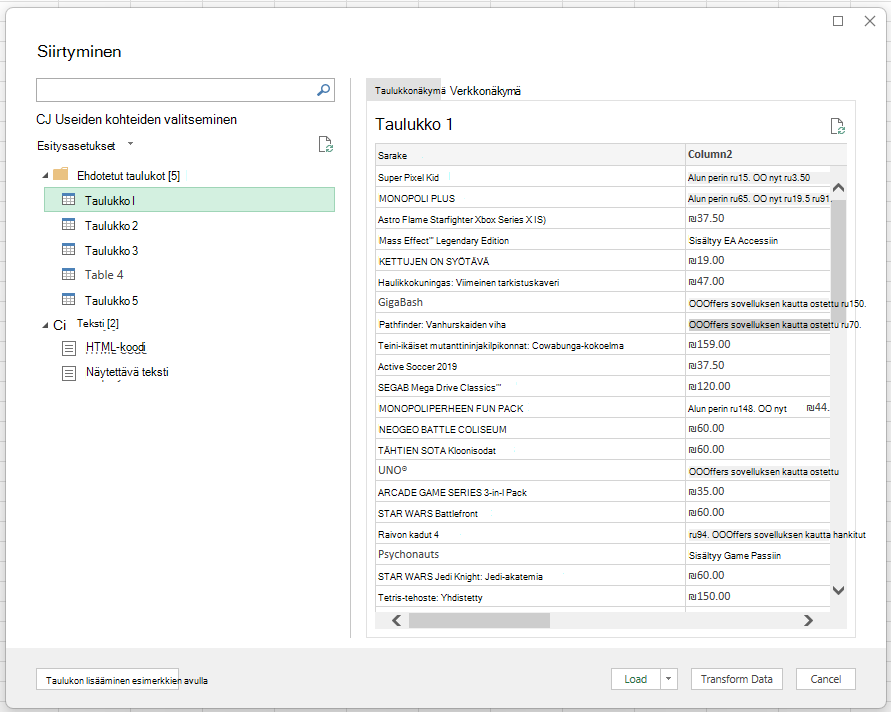Image resolution: width=891 pixels, height=712 pixels.
Task: Switch to the Verkkonäkymä tab
Action: coord(485,91)
